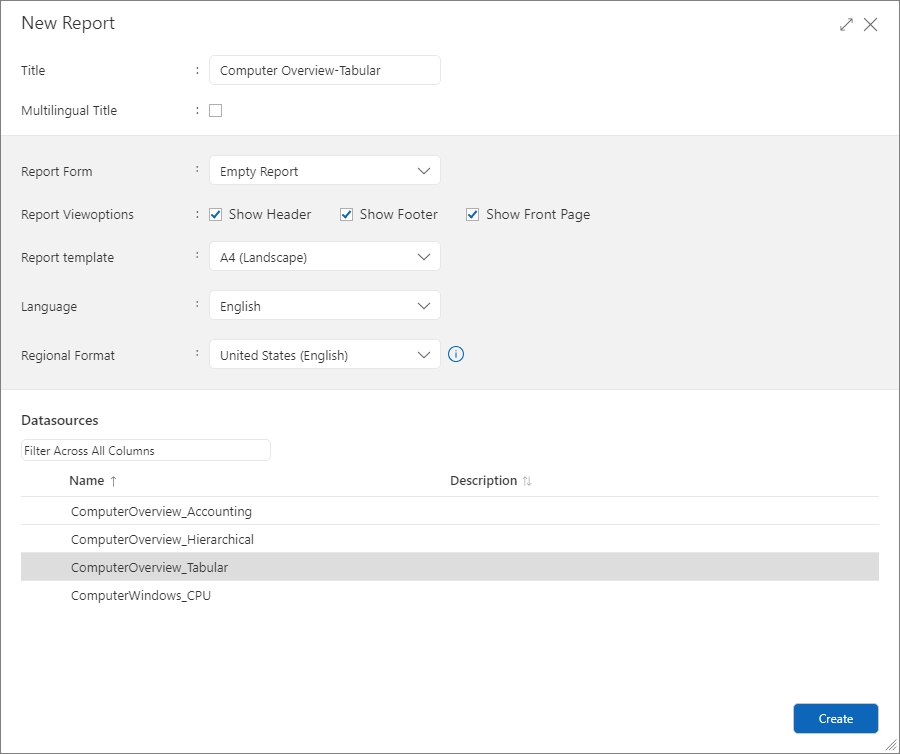Disable the Show Front Page option
This screenshot has height=754, width=900.
tap(472, 214)
